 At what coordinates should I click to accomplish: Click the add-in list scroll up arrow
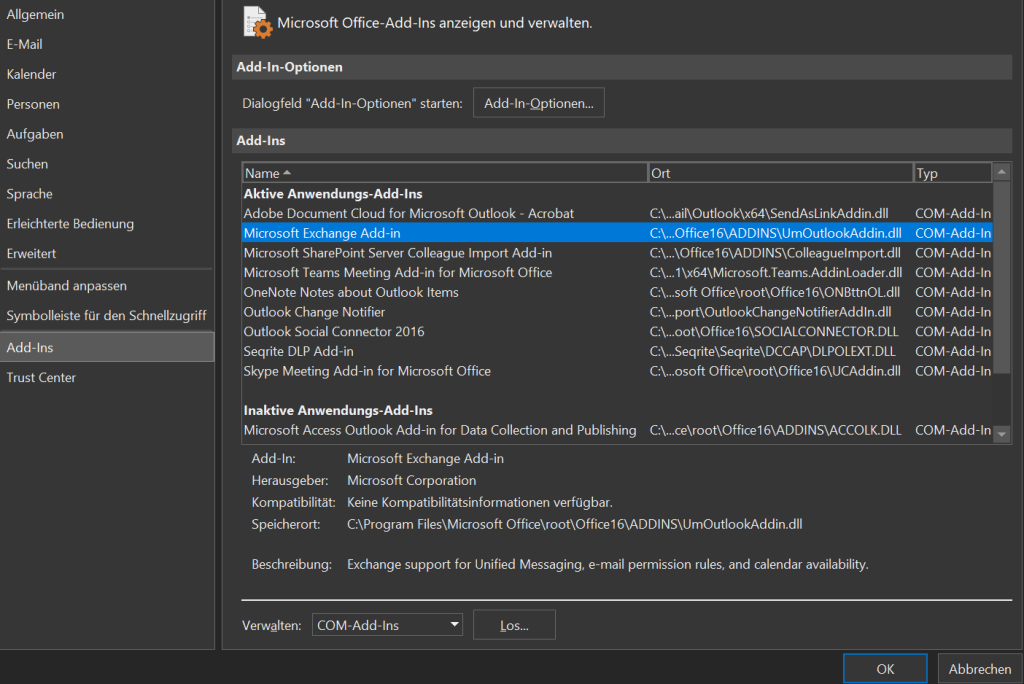1002,172
